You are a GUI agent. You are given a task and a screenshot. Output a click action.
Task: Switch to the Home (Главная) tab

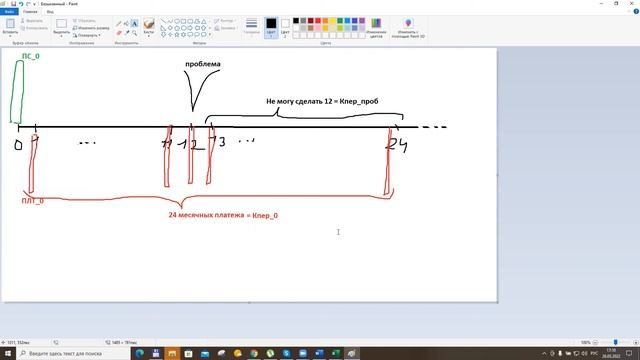pyautogui.click(x=30, y=11)
